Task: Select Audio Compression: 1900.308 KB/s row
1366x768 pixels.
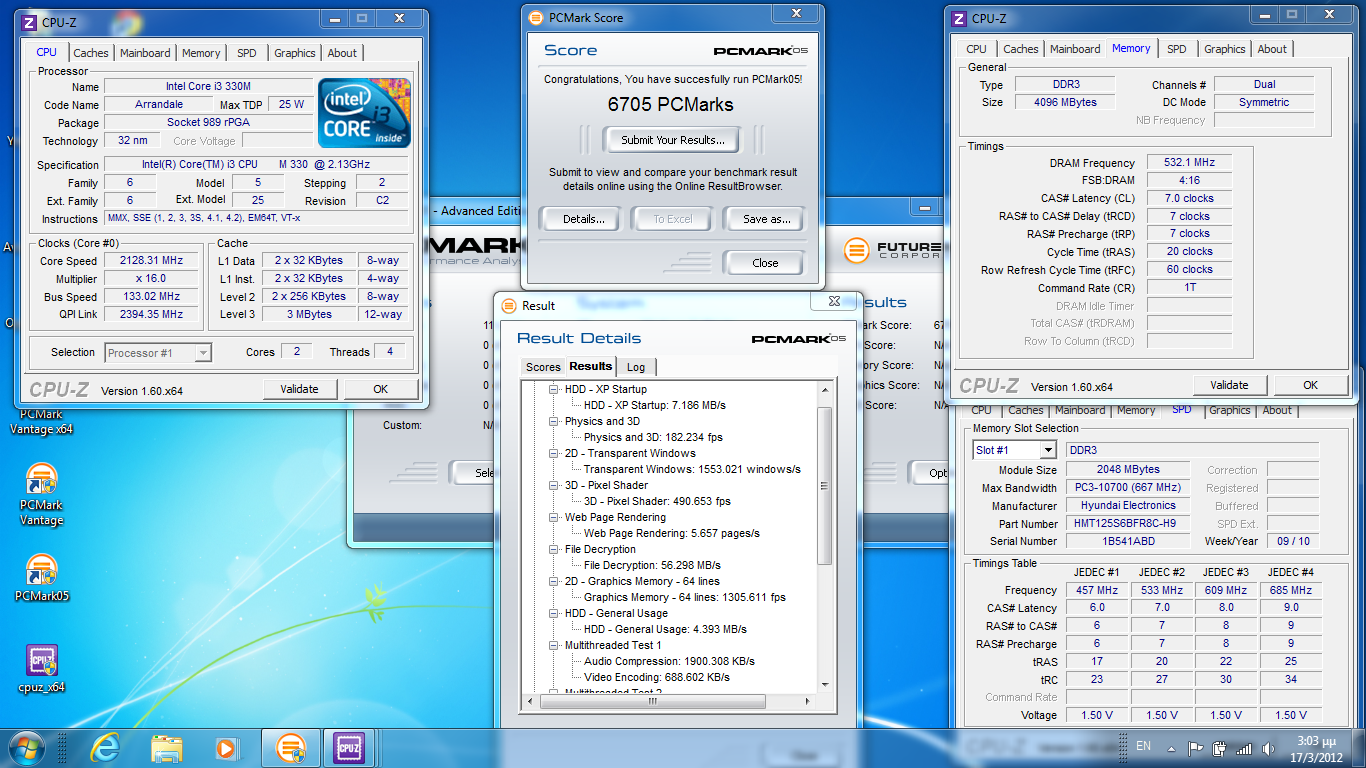Action: click(x=669, y=661)
